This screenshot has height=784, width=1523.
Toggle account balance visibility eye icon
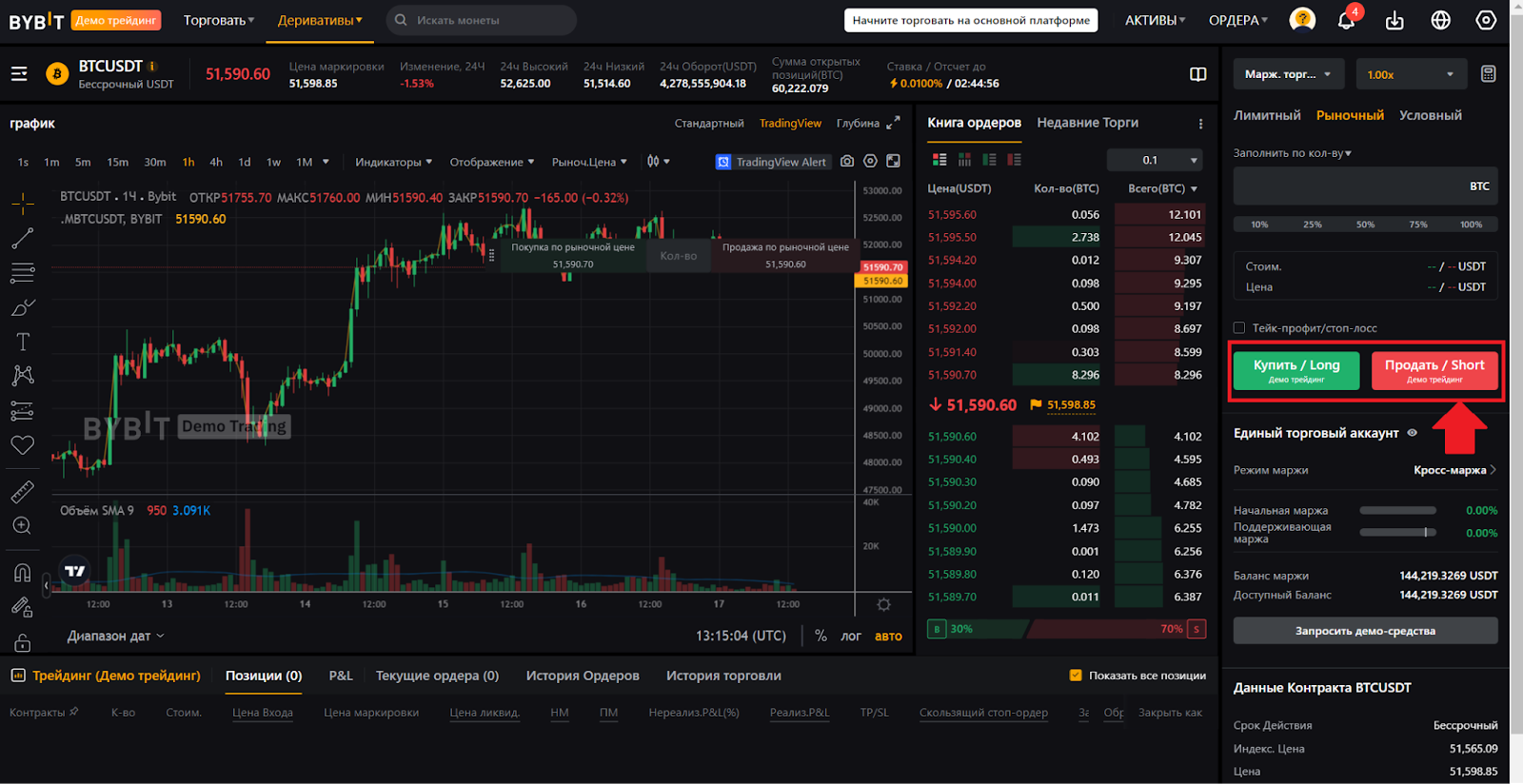[x=1413, y=433]
